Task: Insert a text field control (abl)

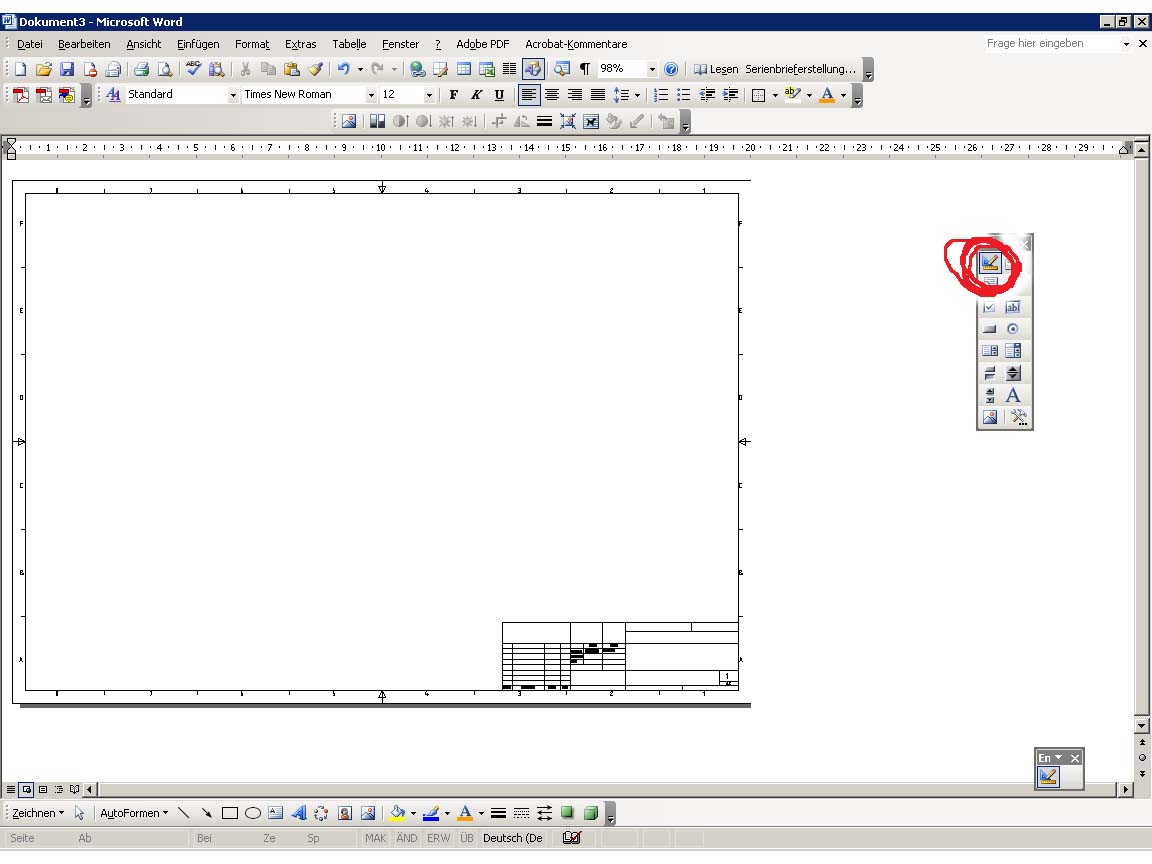Action: pos(1012,307)
